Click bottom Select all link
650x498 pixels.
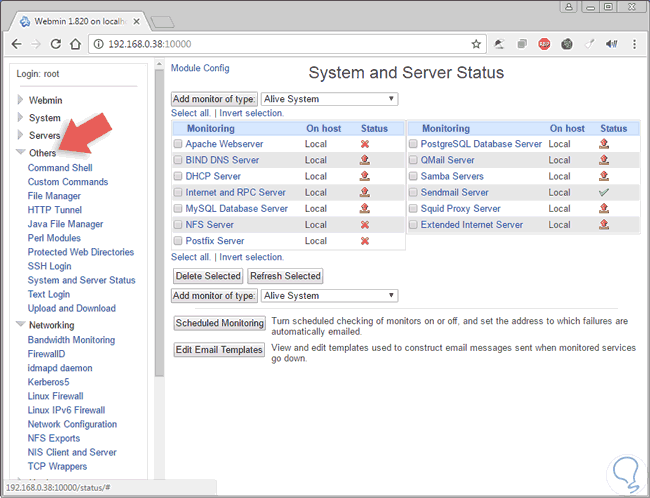click(191, 257)
